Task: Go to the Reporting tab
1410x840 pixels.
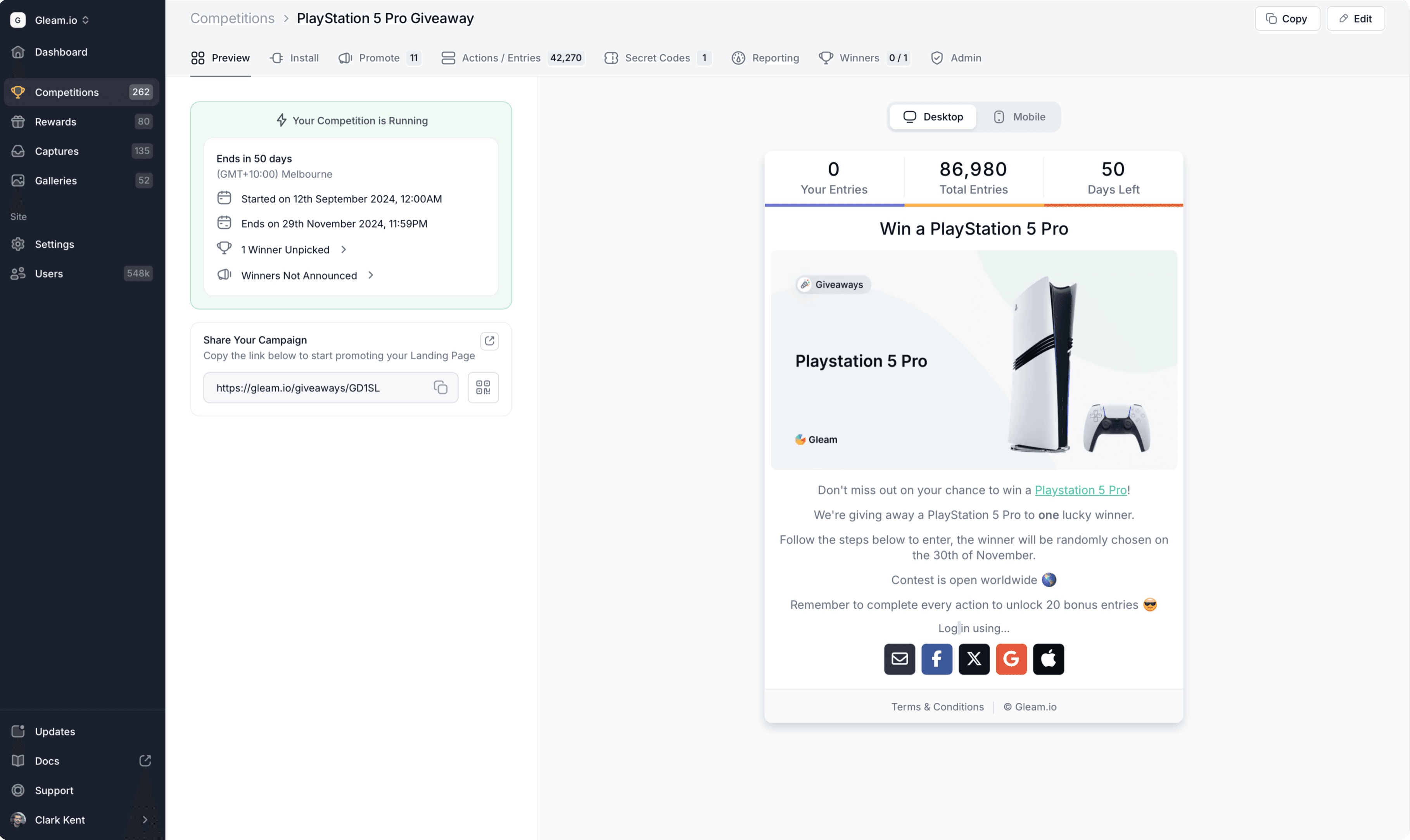Action: point(765,58)
